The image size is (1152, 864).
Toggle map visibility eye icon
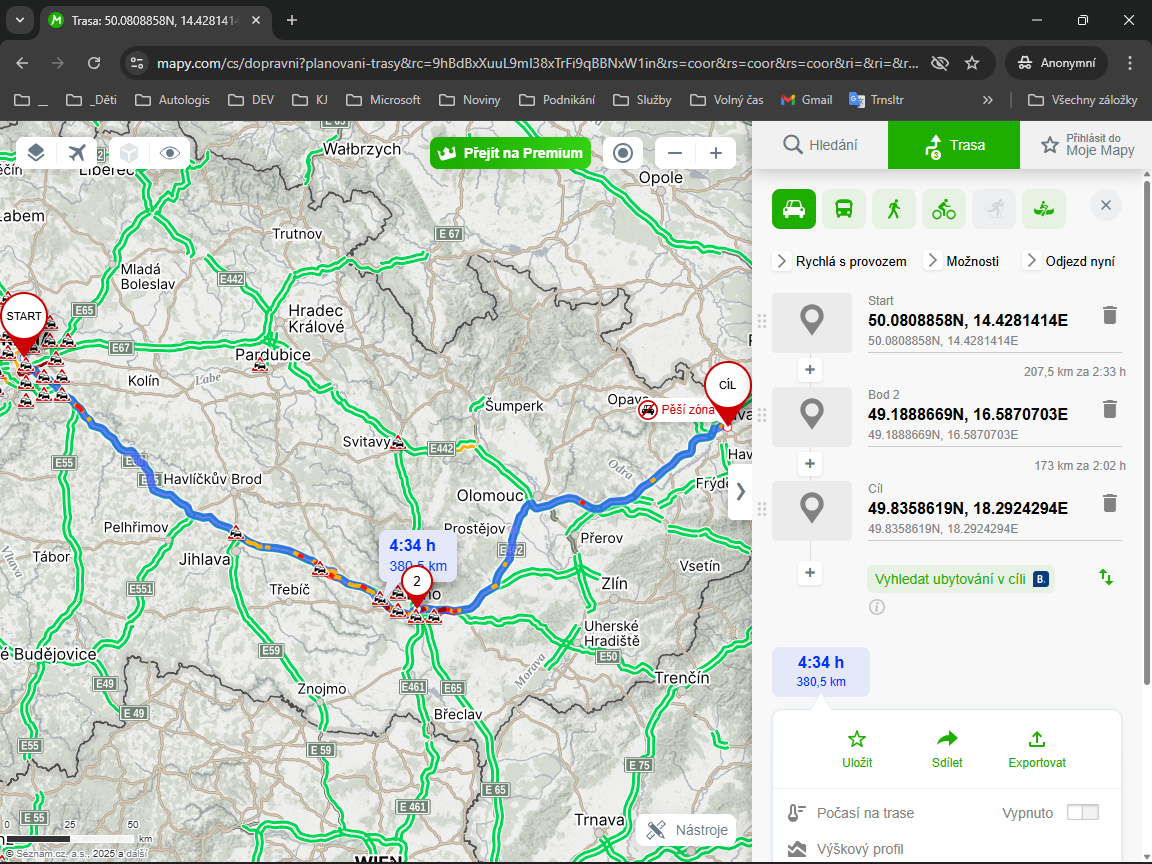pos(170,153)
